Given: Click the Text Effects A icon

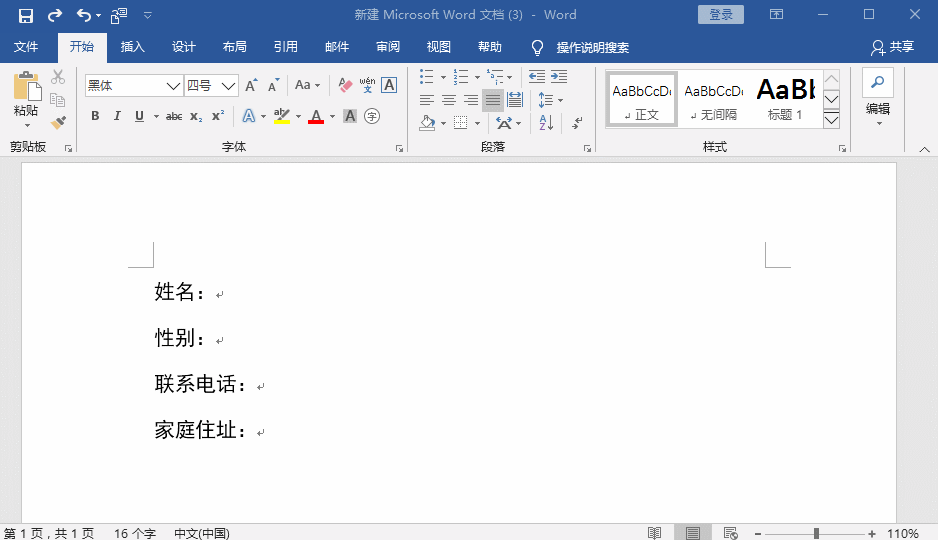Looking at the screenshot, I should point(249,116).
